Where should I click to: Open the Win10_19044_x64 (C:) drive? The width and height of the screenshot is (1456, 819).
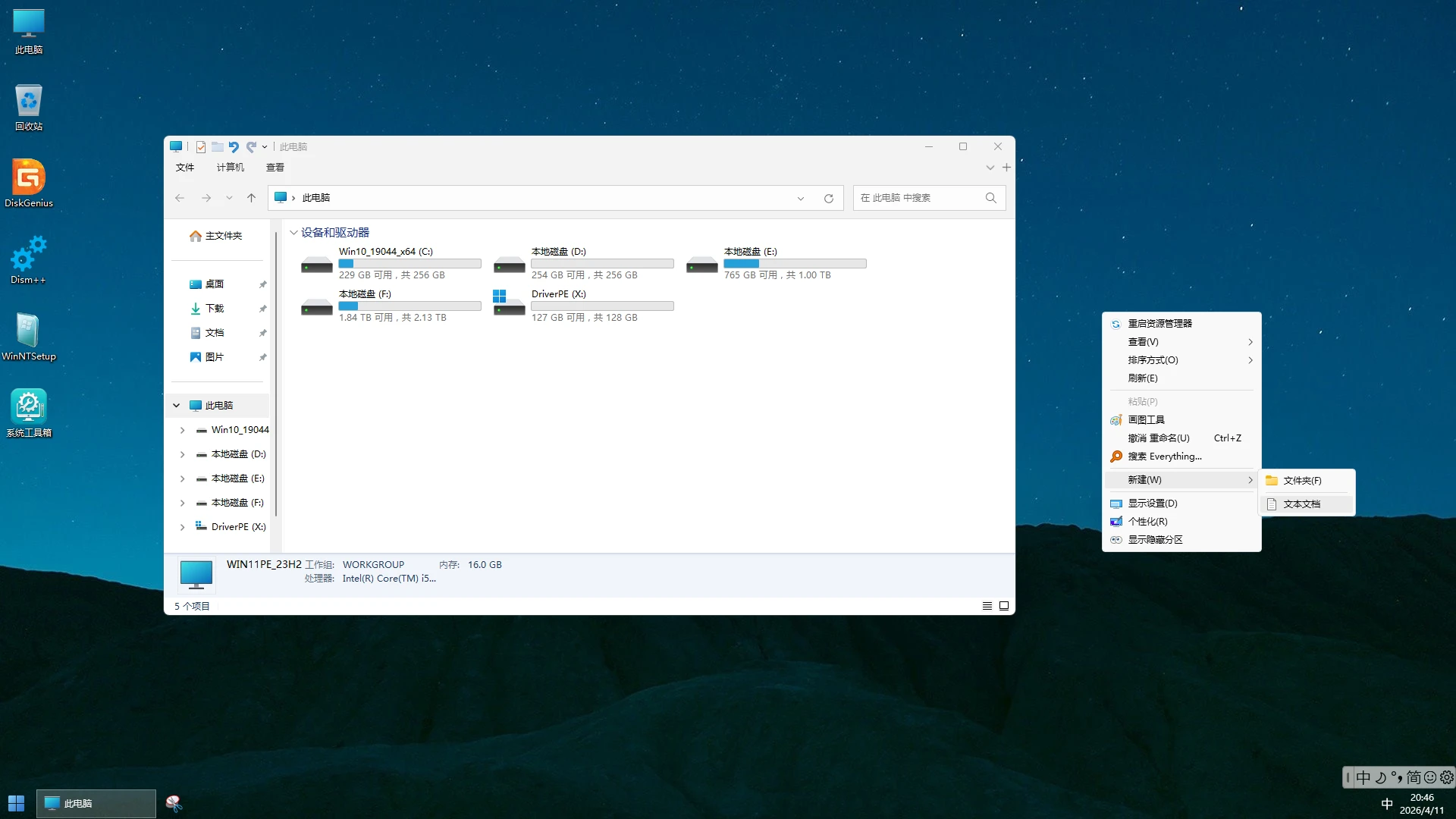coord(391,263)
